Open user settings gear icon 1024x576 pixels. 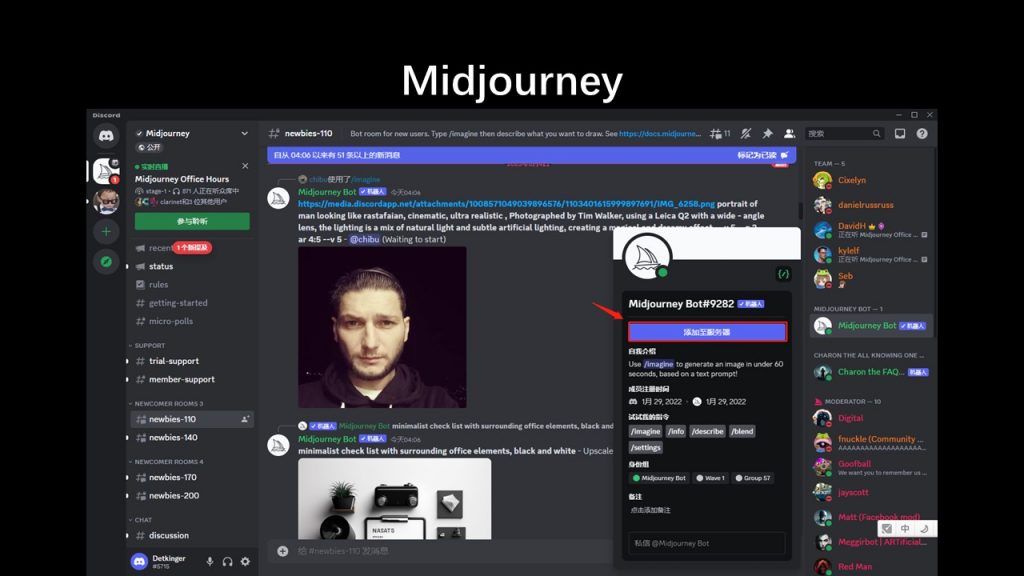245,561
